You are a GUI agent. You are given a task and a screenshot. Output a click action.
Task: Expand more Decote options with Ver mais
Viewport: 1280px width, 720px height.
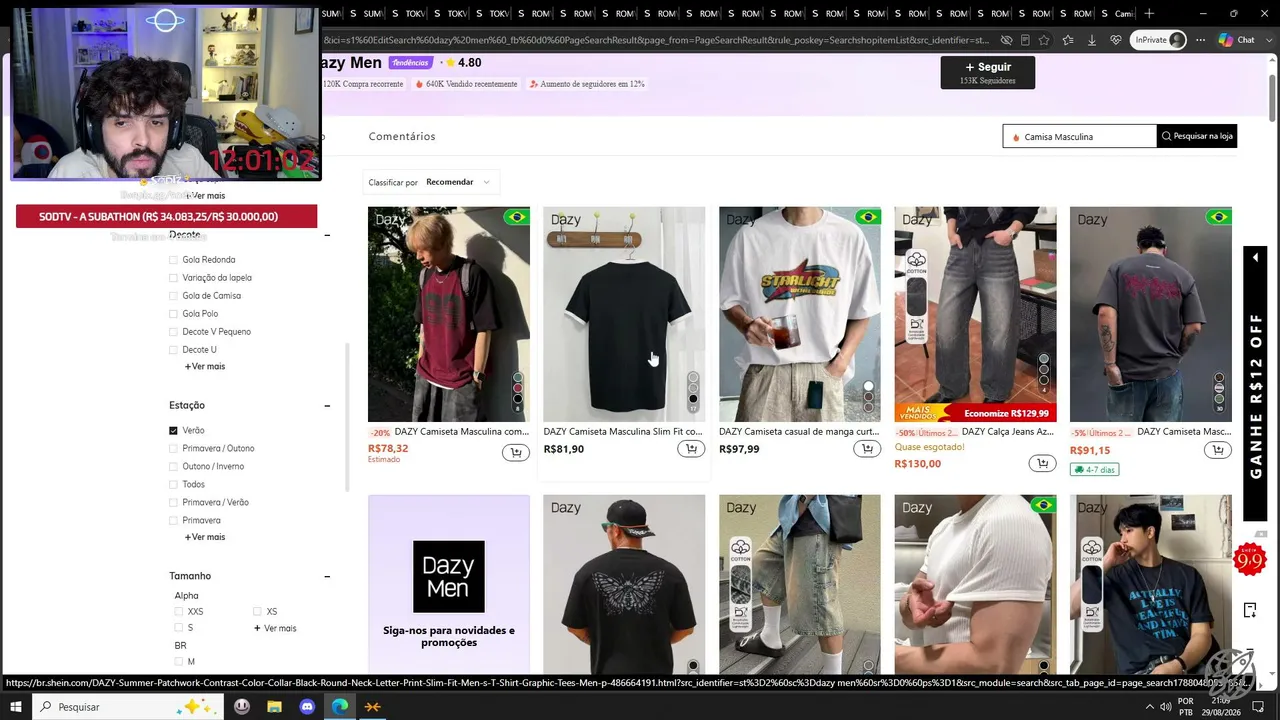pyautogui.click(x=205, y=367)
